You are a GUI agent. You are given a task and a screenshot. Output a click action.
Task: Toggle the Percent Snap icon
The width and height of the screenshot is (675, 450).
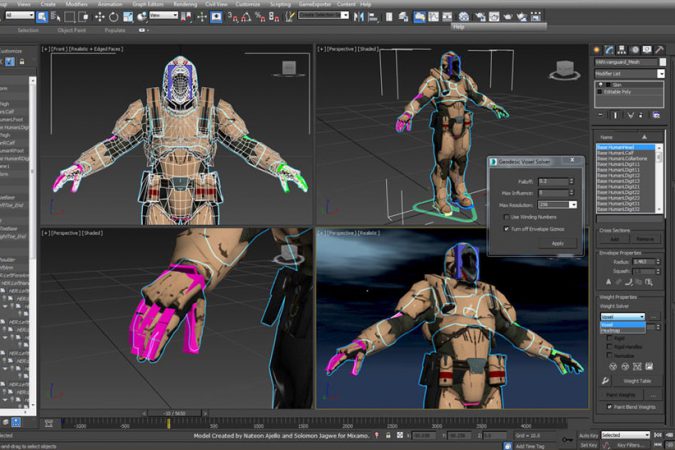pos(260,17)
